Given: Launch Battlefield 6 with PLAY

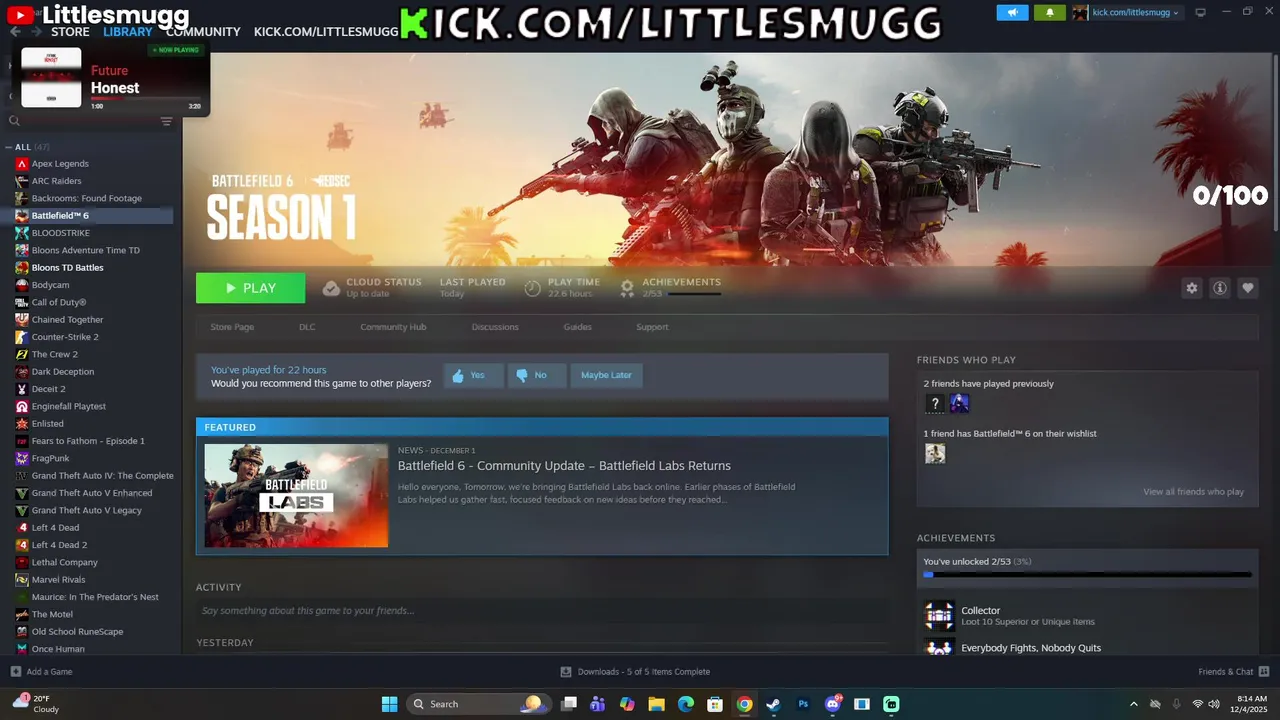Looking at the screenshot, I should click(x=251, y=288).
